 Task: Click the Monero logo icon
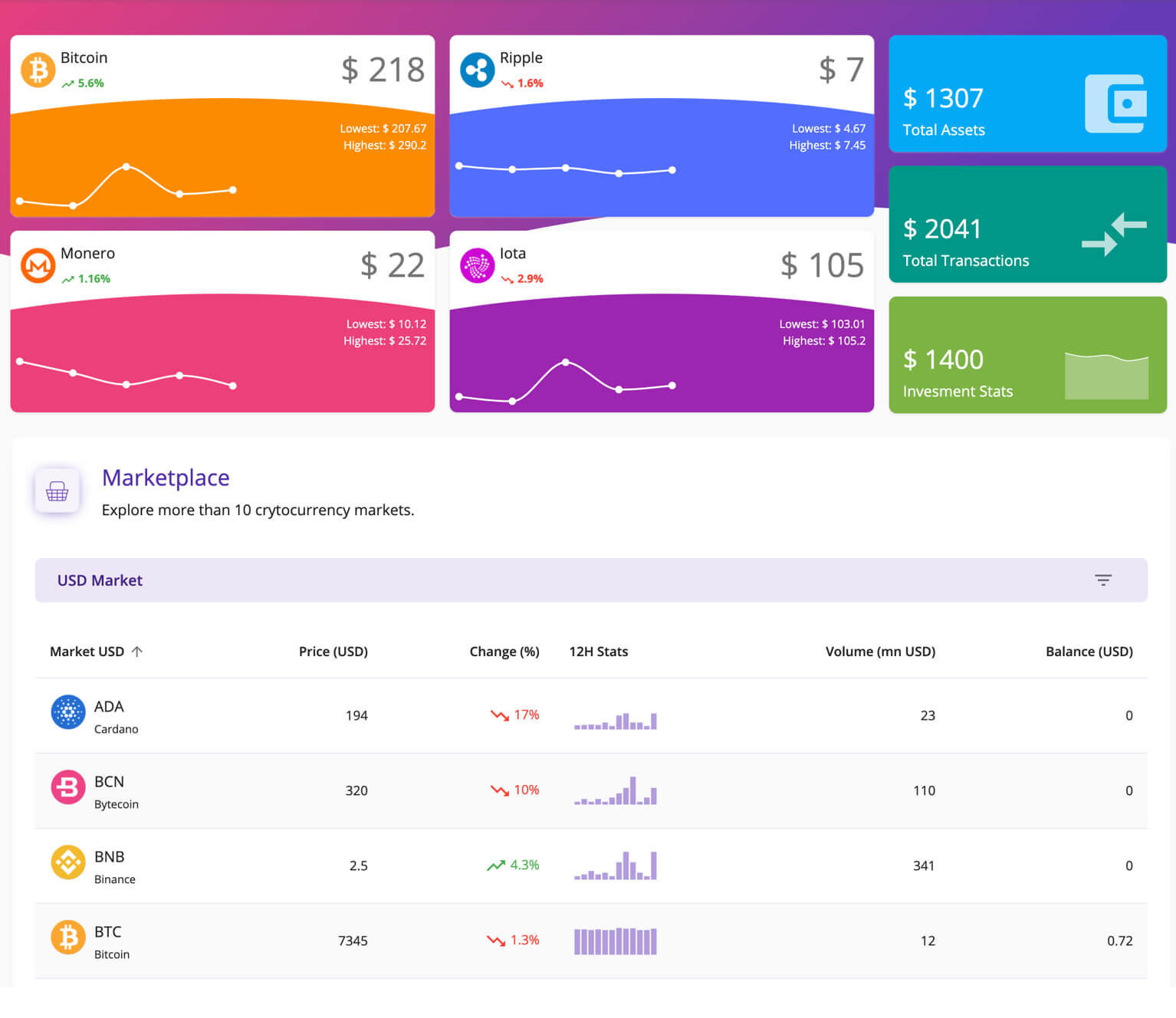click(x=38, y=265)
